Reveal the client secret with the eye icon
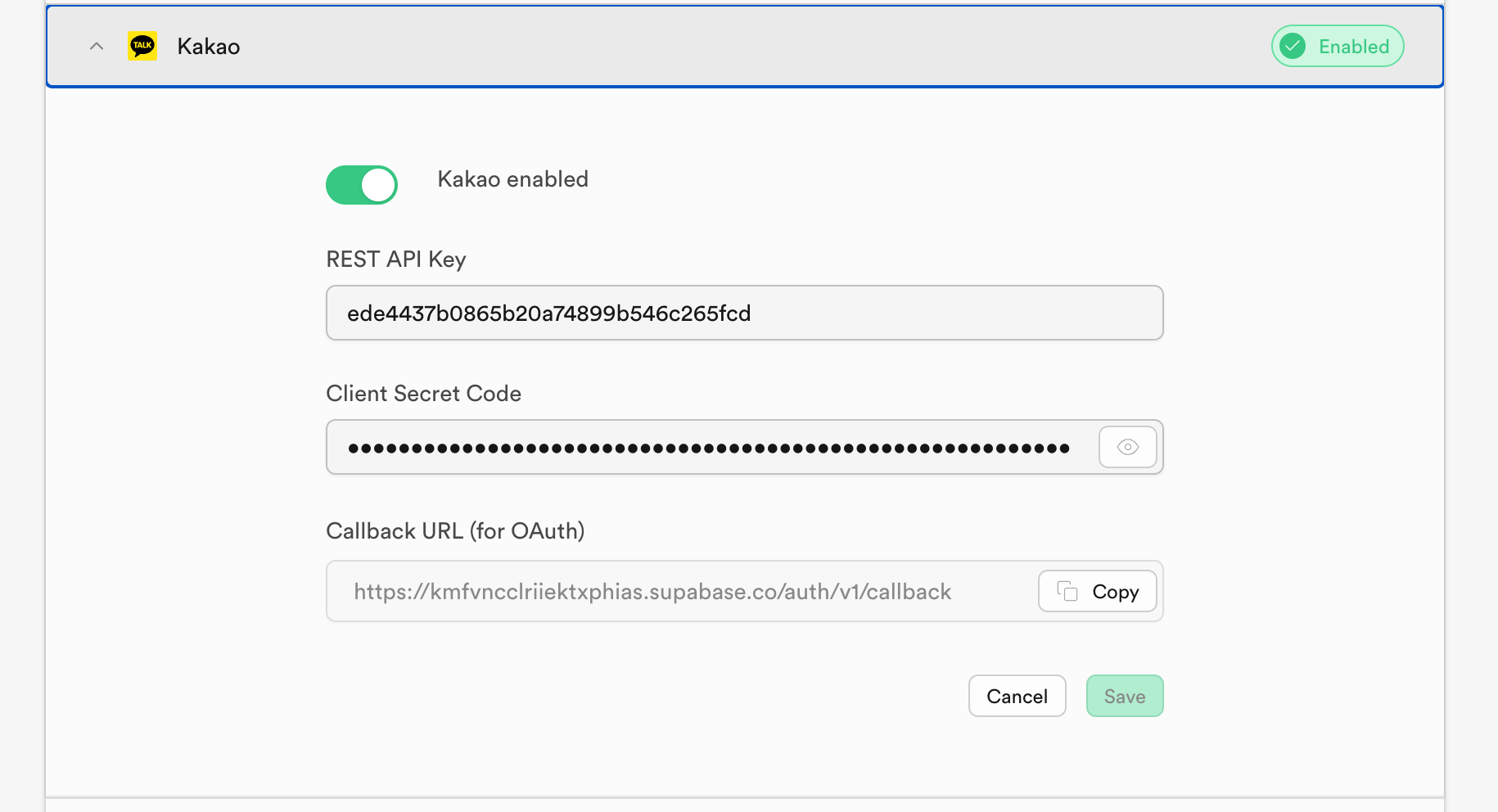 point(1128,447)
